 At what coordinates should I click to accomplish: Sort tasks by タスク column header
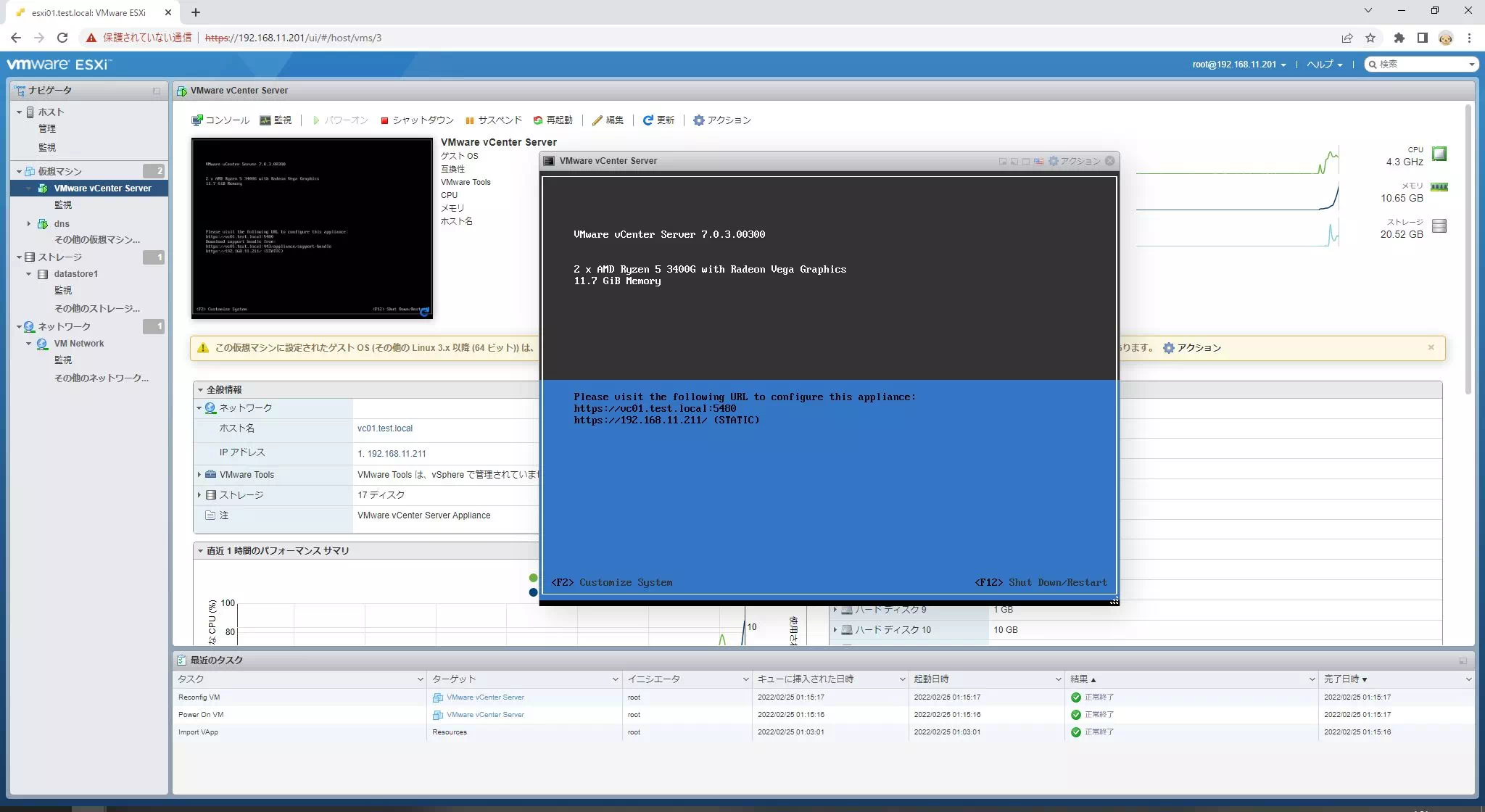299,679
